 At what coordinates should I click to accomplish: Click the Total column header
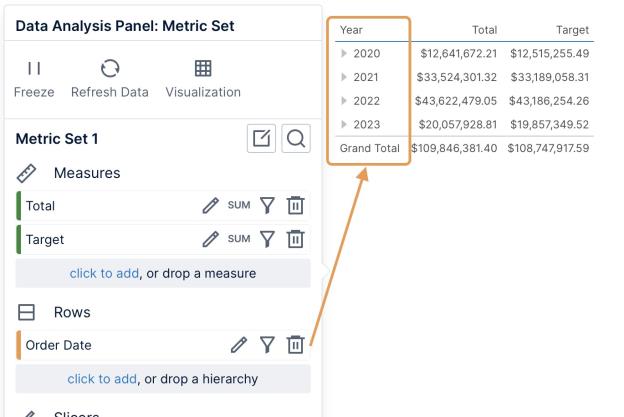click(x=484, y=31)
